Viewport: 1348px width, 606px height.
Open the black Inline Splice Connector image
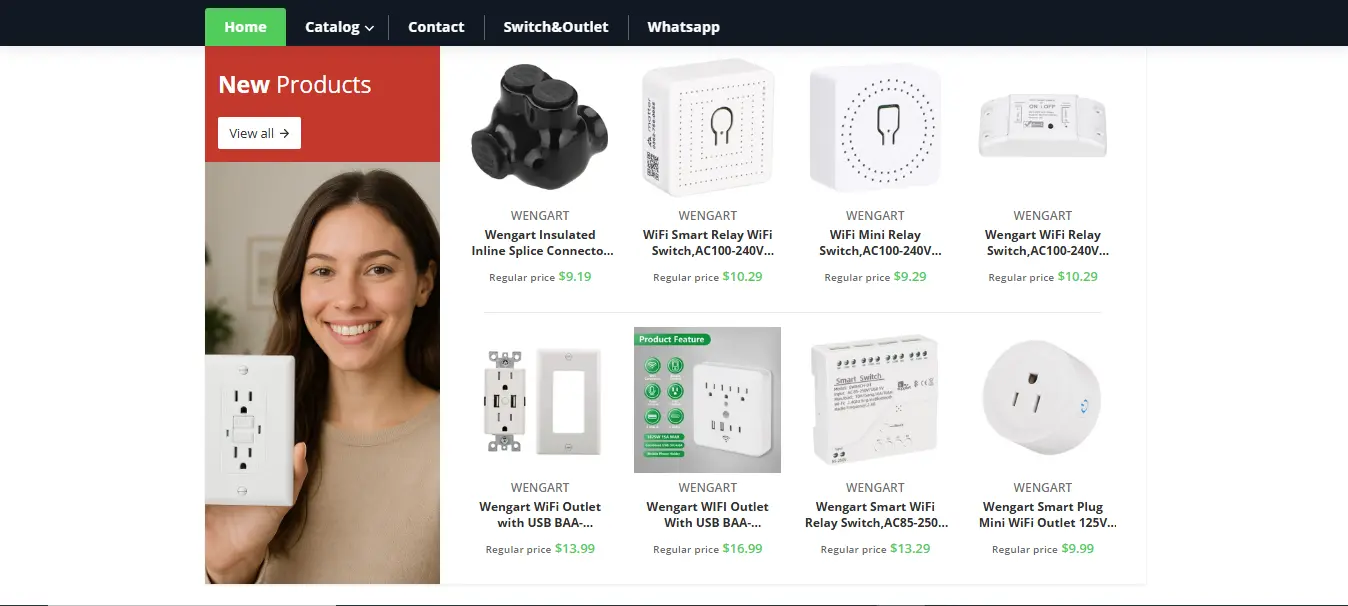pos(540,127)
